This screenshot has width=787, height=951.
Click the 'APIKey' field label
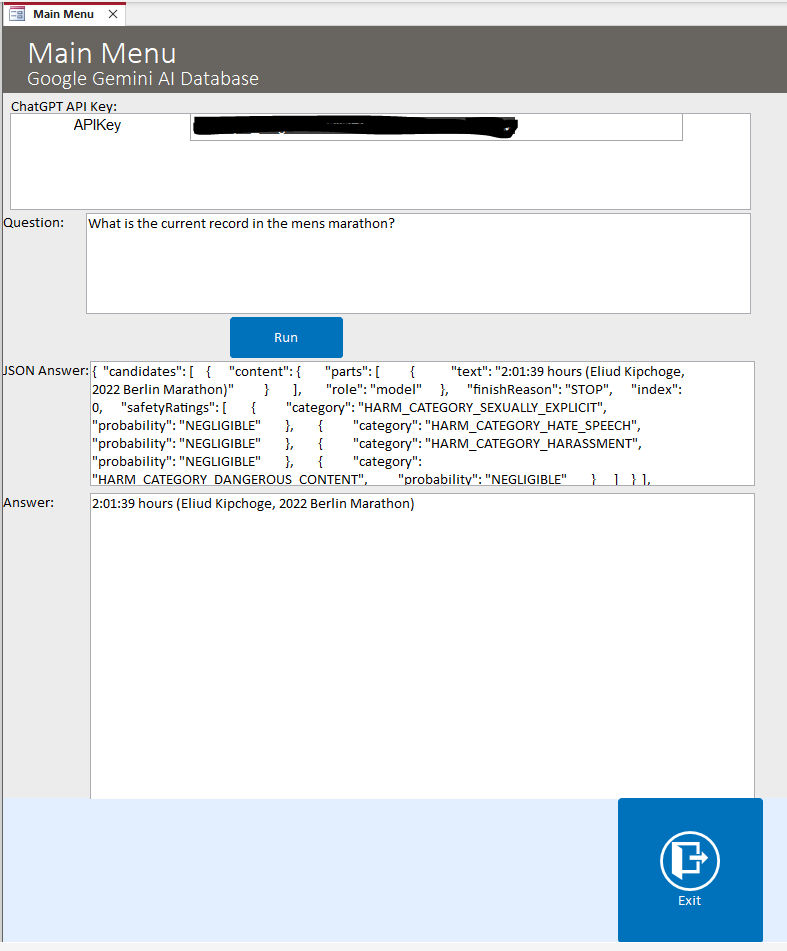coord(97,125)
